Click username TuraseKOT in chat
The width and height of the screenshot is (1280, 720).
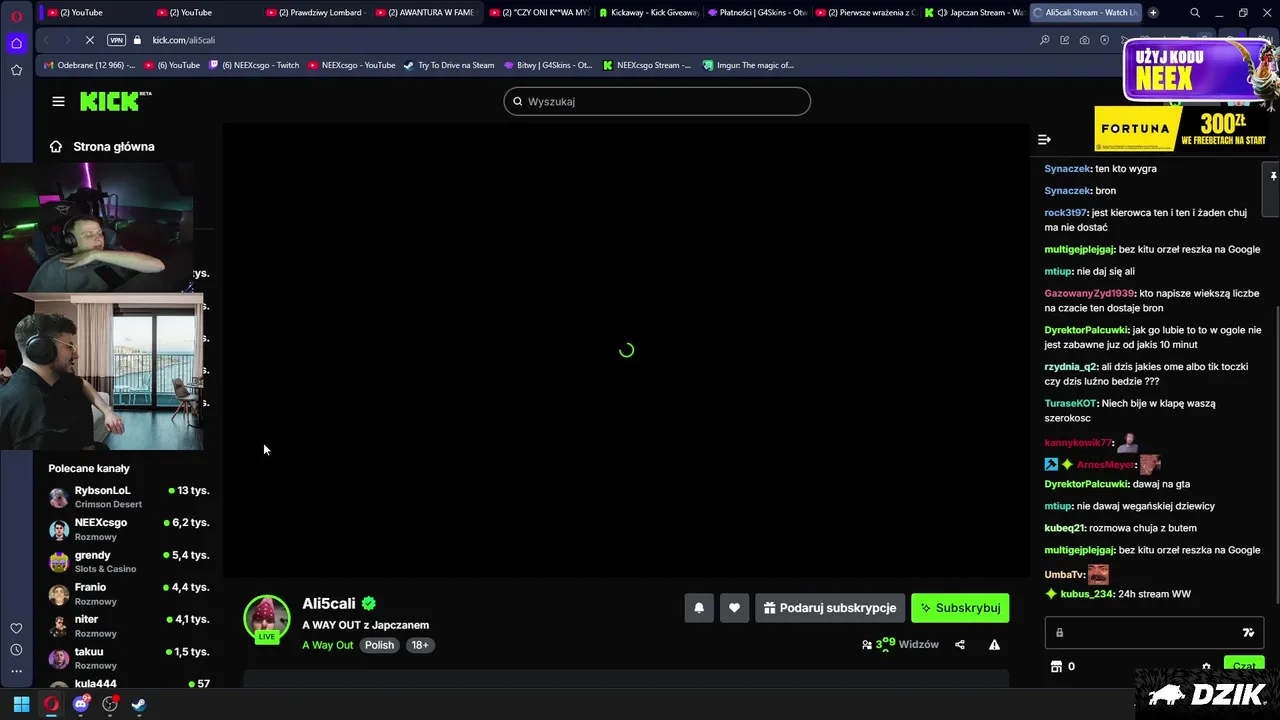click(x=1071, y=403)
